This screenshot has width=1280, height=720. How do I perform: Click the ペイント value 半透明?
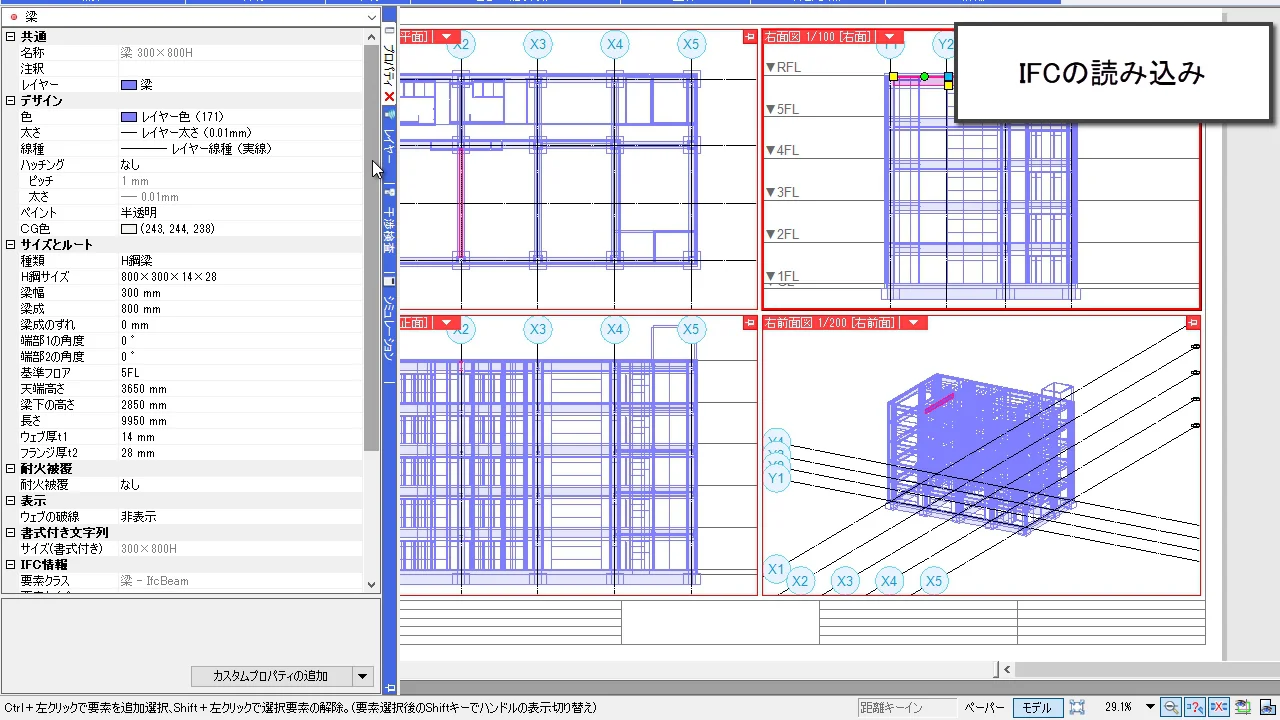point(139,213)
